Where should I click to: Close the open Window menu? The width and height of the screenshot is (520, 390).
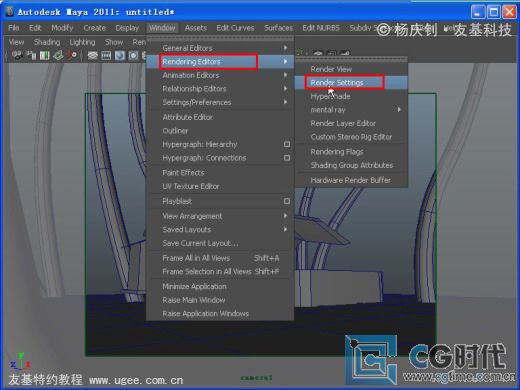point(162,28)
